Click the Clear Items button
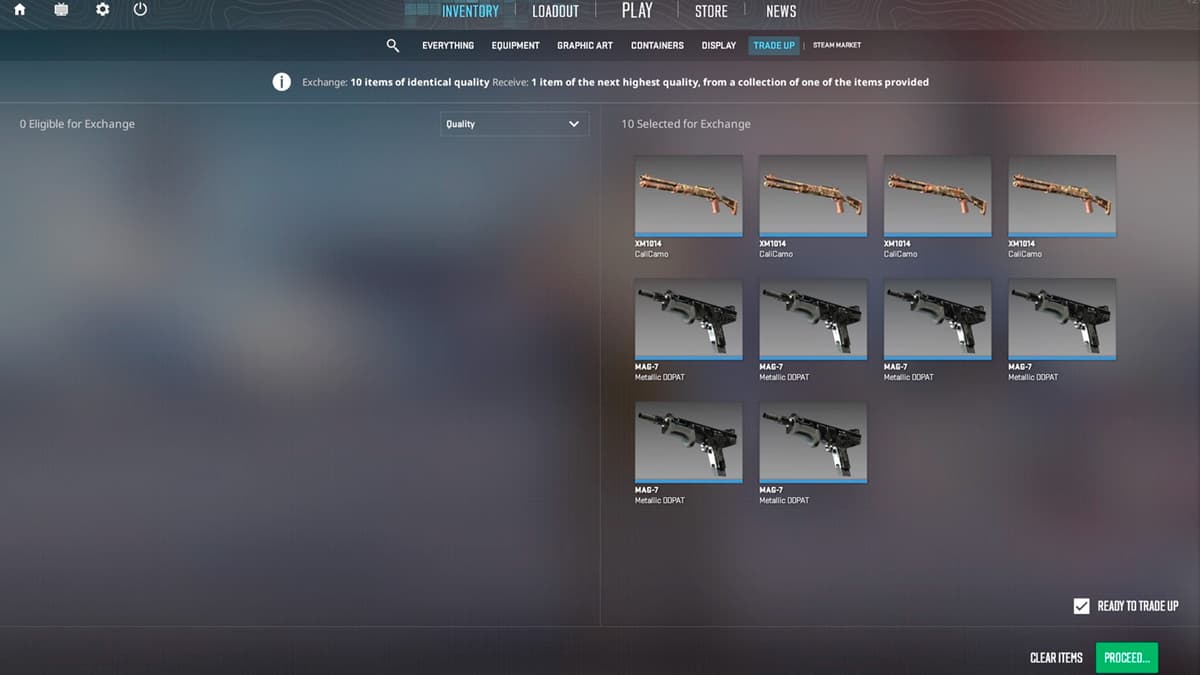1200x675 pixels. pyautogui.click(x=1056, y=658)
